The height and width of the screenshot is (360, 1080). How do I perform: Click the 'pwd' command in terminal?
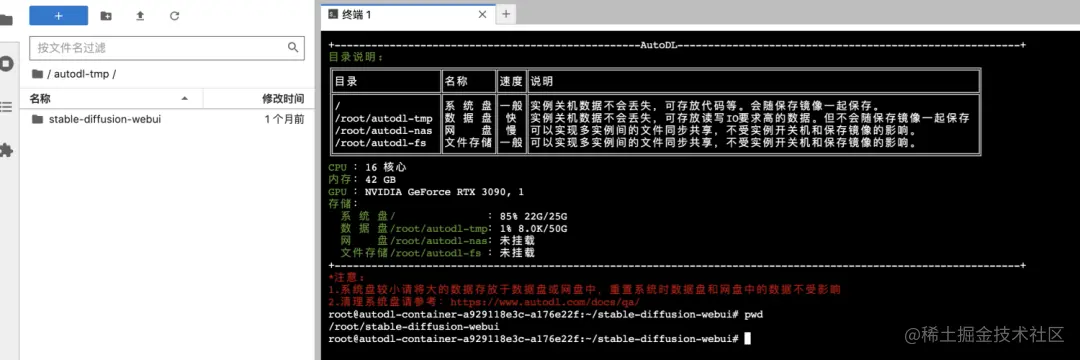(x=754, y=315)
